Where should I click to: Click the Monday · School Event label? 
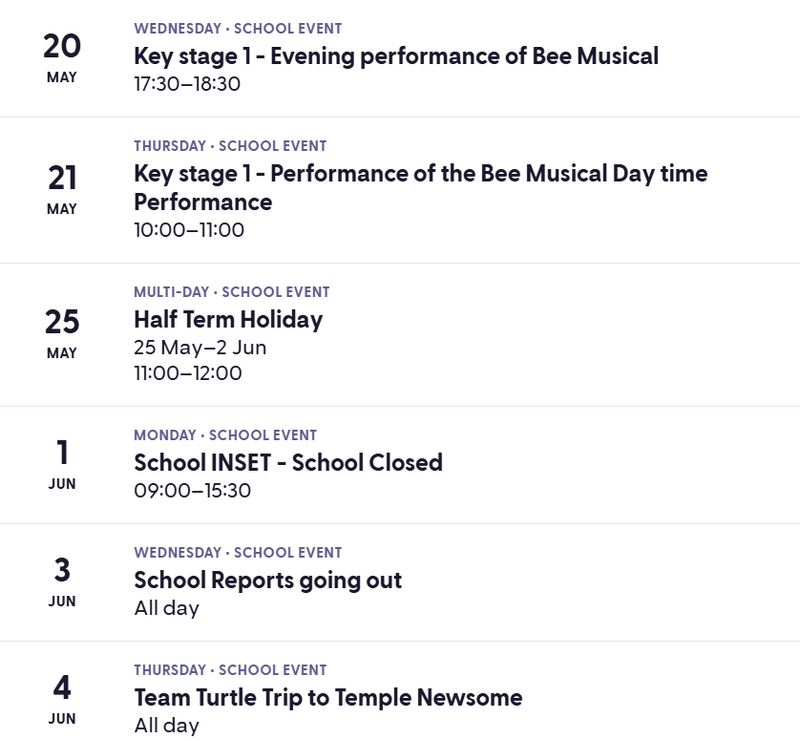click(226, 435)
